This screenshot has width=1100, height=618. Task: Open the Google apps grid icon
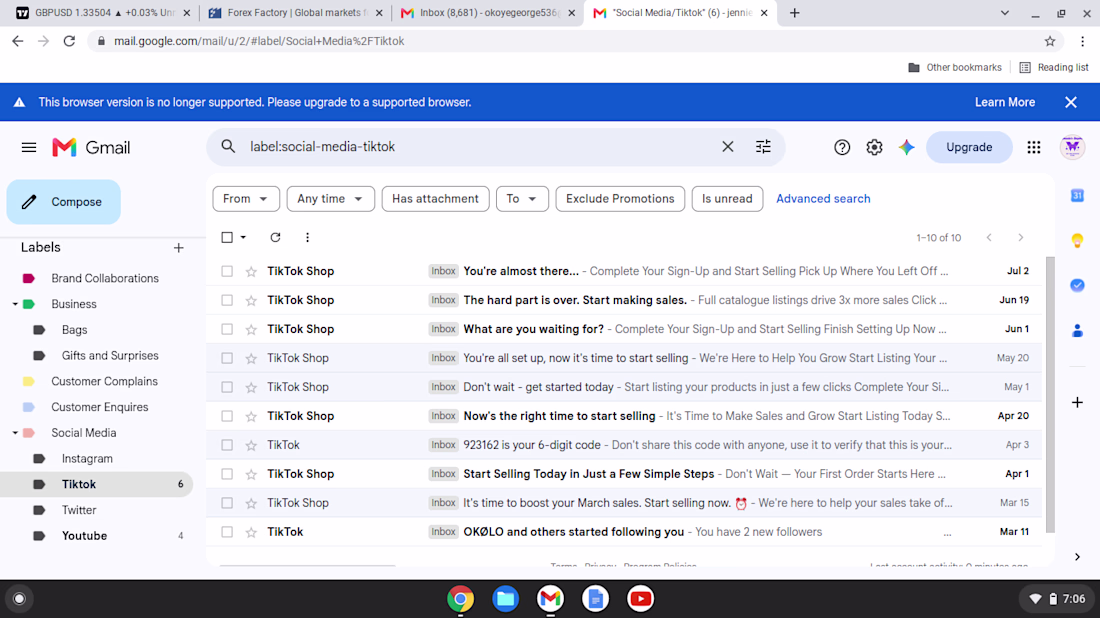click(1034, 147)
